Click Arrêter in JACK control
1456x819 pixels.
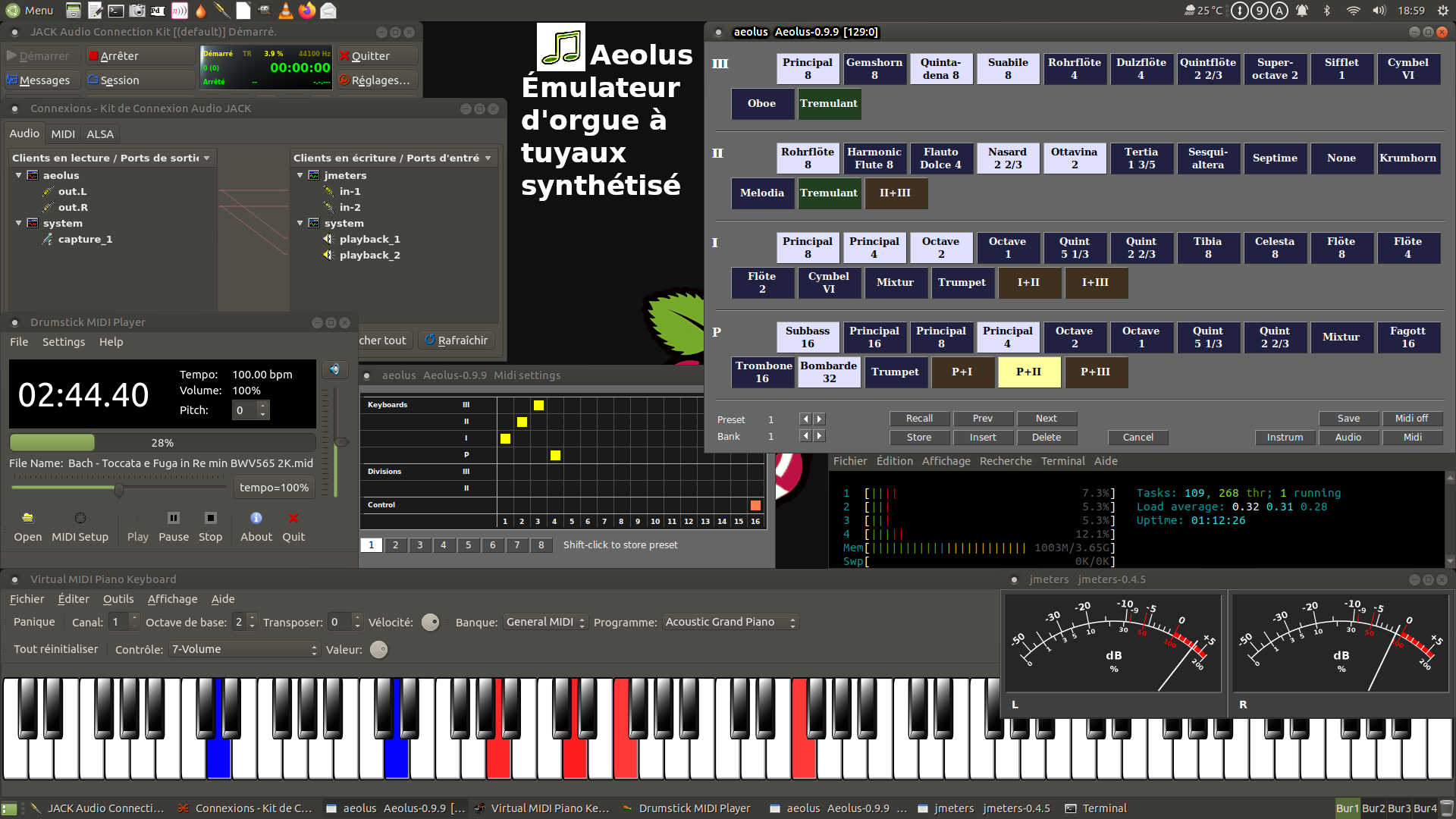point(140,56)
